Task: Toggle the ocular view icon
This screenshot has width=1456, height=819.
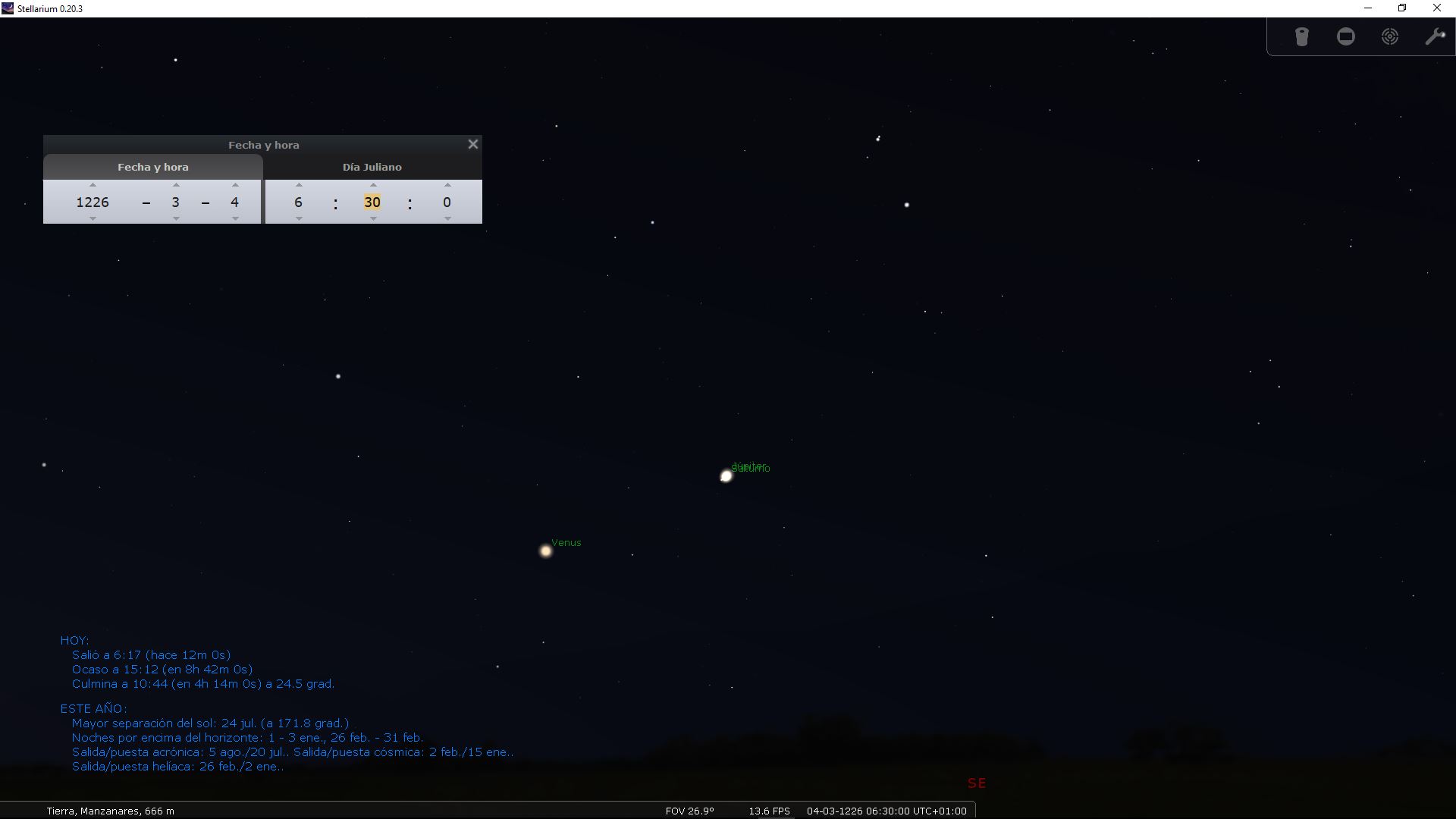Action: pos(1301,36)
